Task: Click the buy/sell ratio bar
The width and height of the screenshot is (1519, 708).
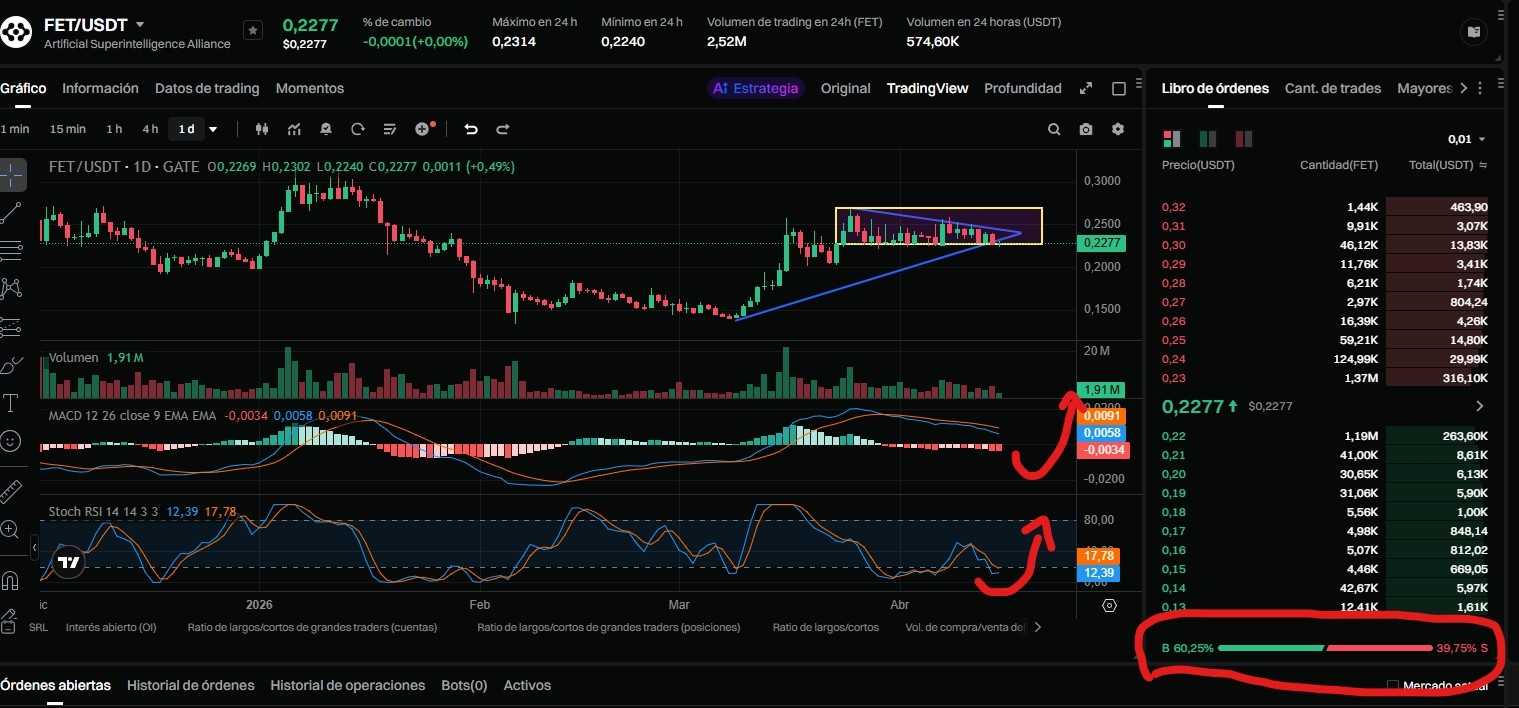Action: pyautogui.click(x=1325, y=648)
